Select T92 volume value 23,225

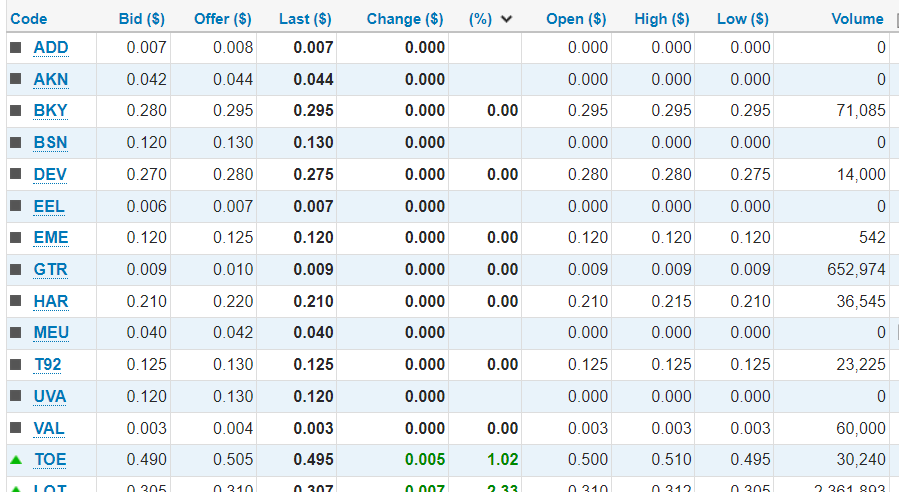[861, 365]
